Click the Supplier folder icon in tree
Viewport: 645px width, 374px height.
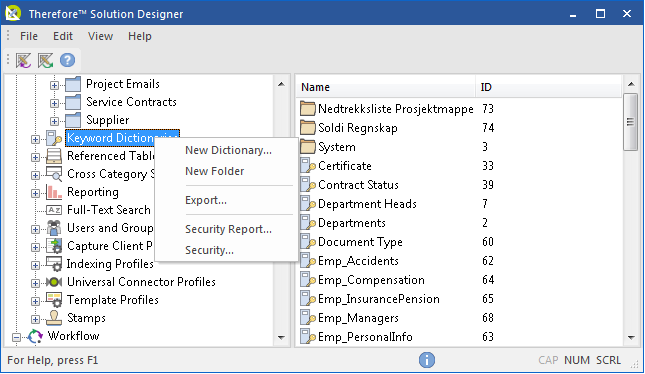(73, 121)
